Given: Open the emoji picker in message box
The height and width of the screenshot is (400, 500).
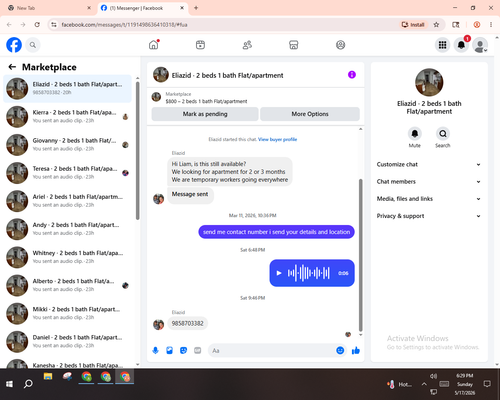Looking at the screenshot, I should tap(340, 350).
